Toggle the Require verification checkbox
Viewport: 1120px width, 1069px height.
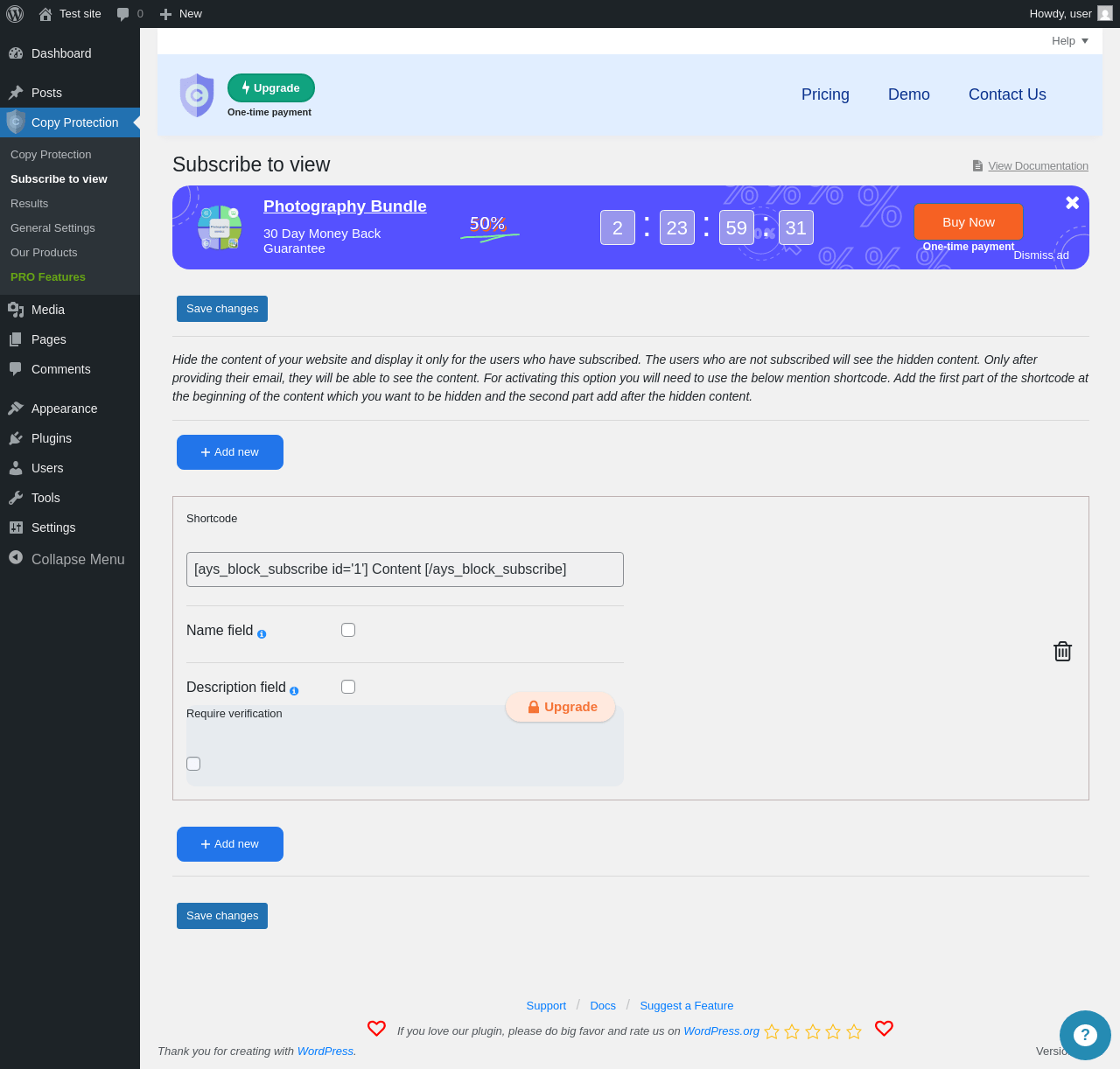(x=193, y=764)
